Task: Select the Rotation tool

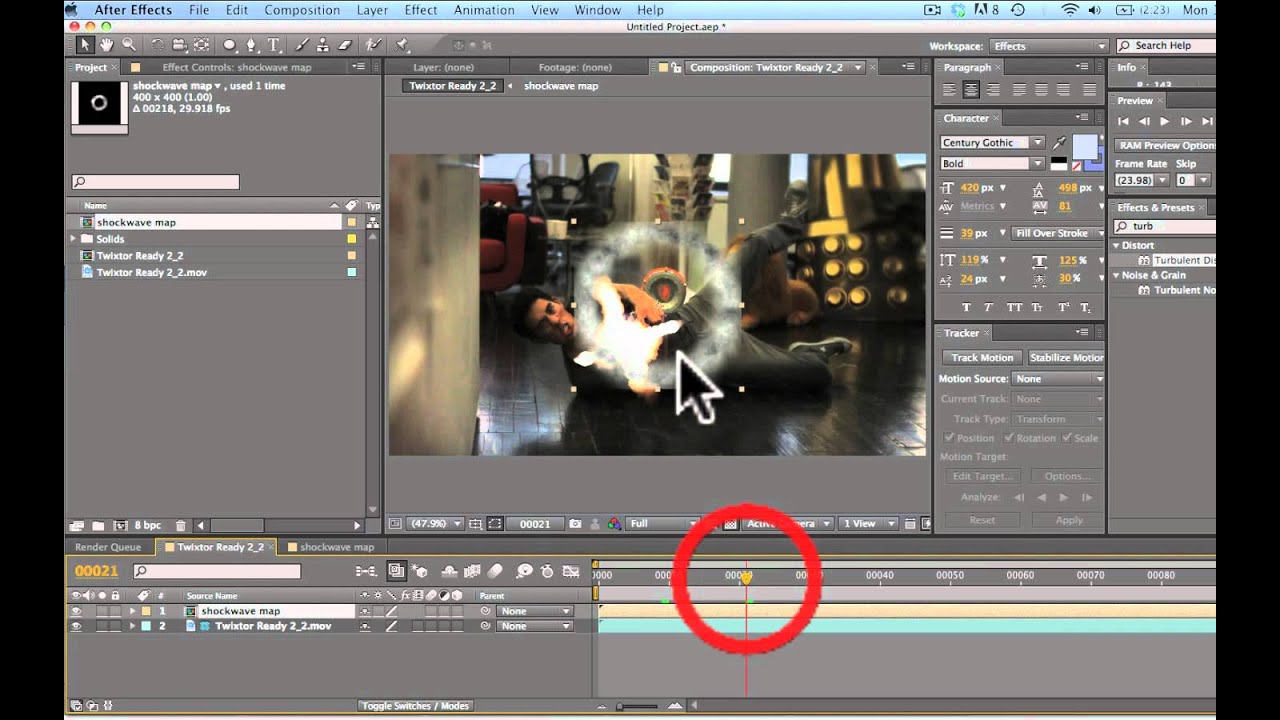Action: 158,45
